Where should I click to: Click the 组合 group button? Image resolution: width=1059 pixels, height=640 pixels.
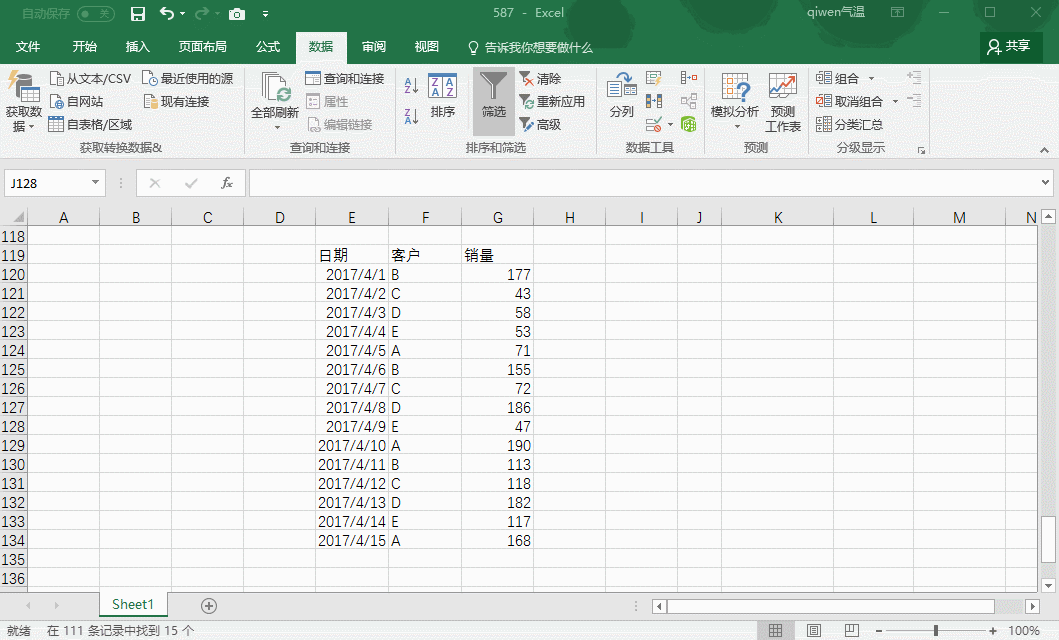[x=837, y=78]
